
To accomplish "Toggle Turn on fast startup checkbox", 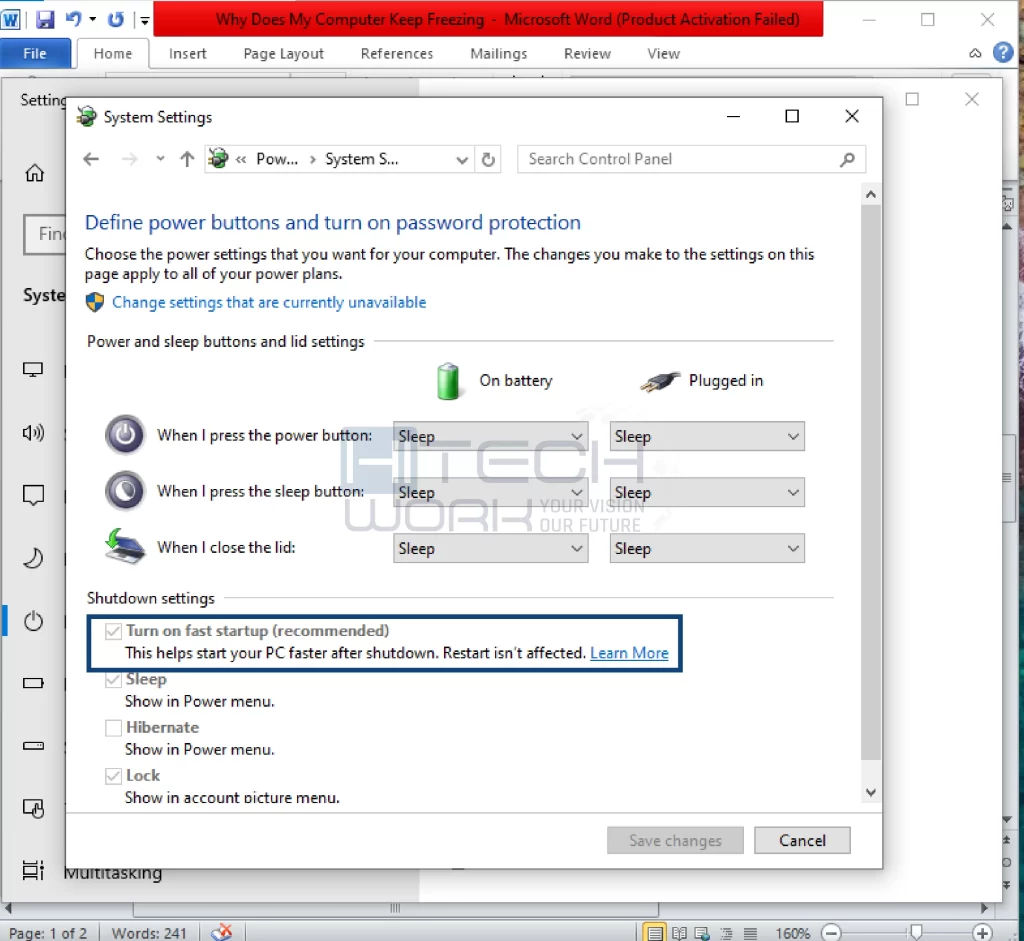I will pos(113,631).
